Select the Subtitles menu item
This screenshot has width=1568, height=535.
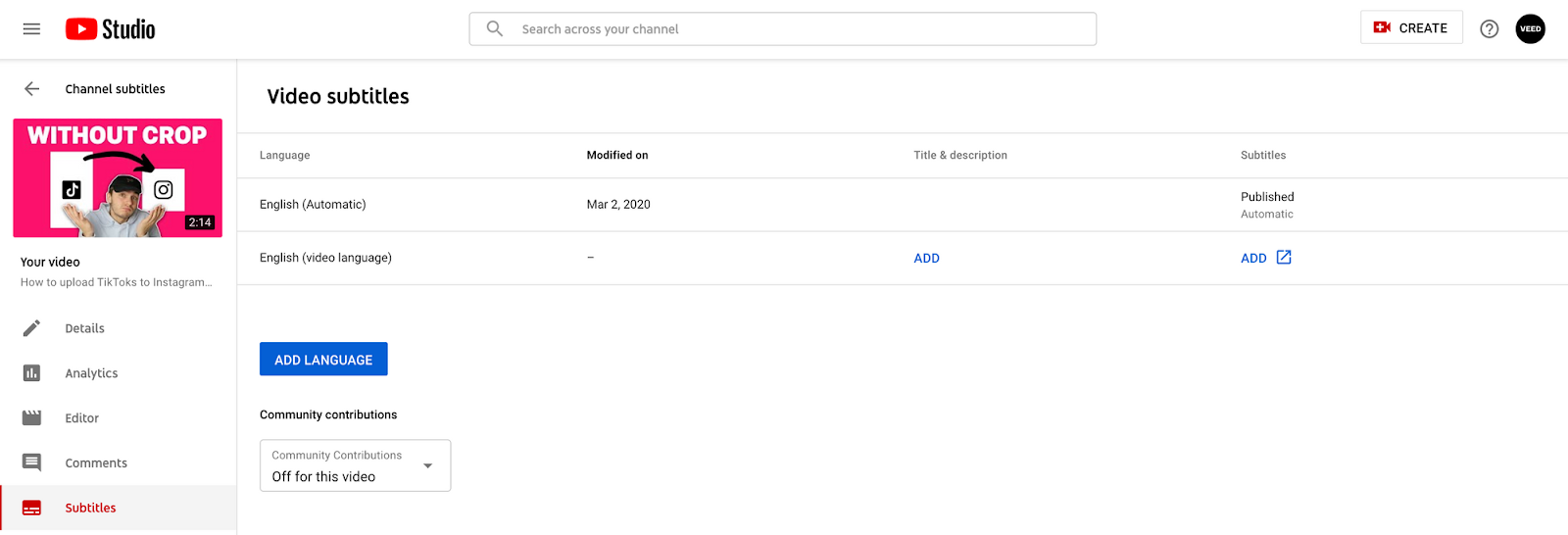(118, 508)
